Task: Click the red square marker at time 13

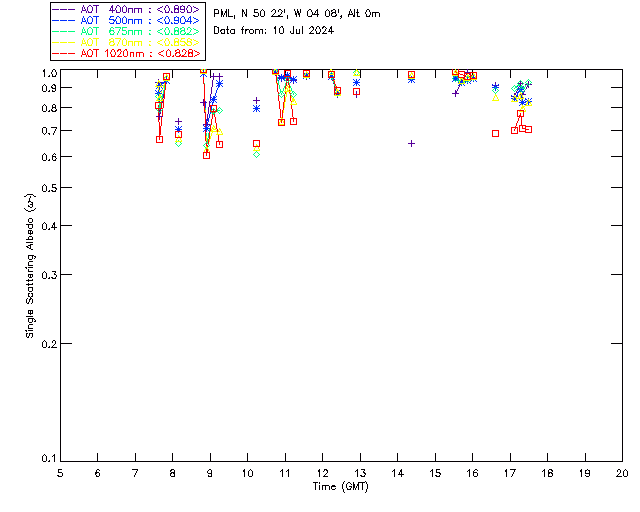Action: [x=357, y=92]
